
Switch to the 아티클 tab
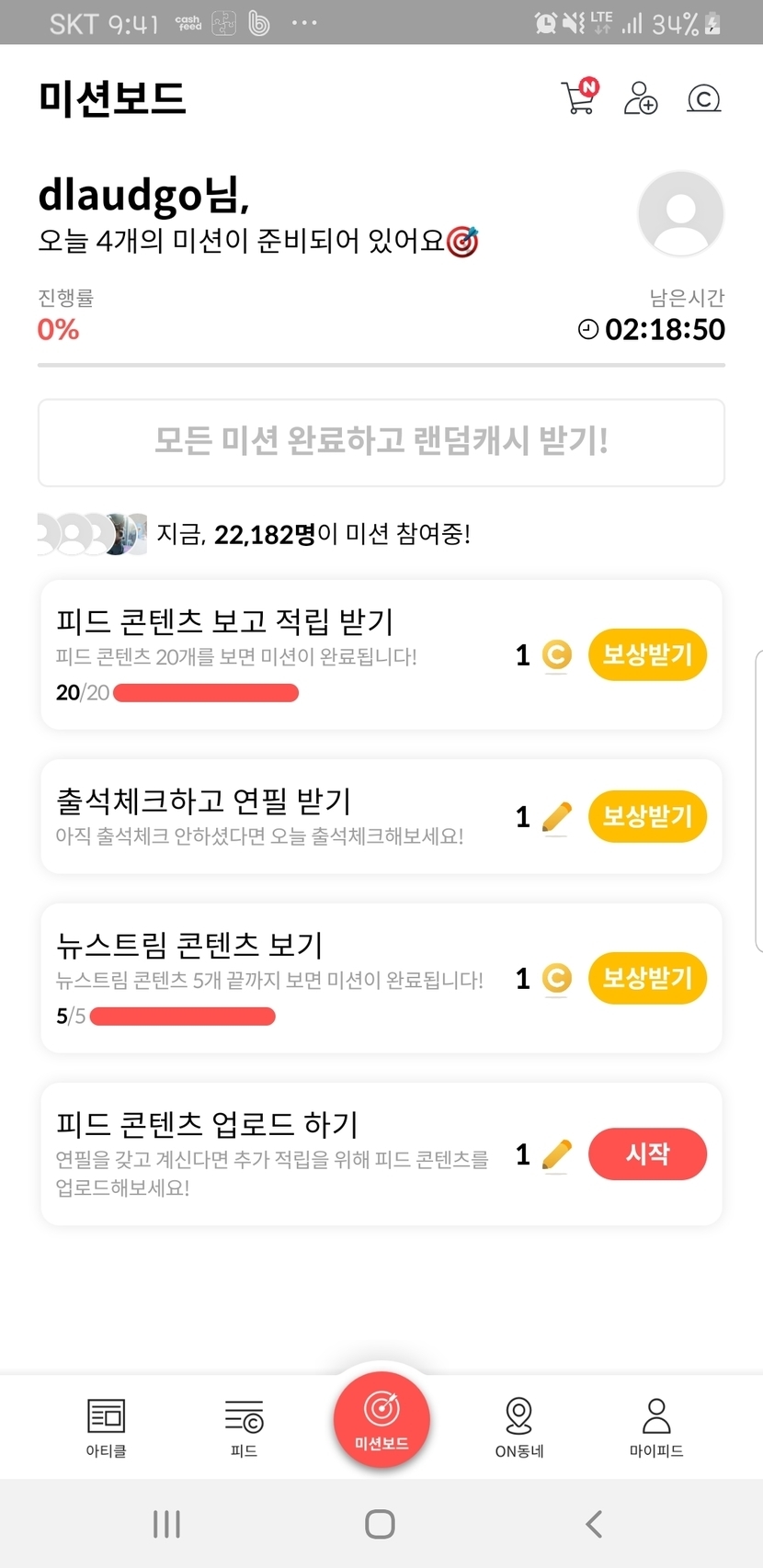click(106, 1426)
